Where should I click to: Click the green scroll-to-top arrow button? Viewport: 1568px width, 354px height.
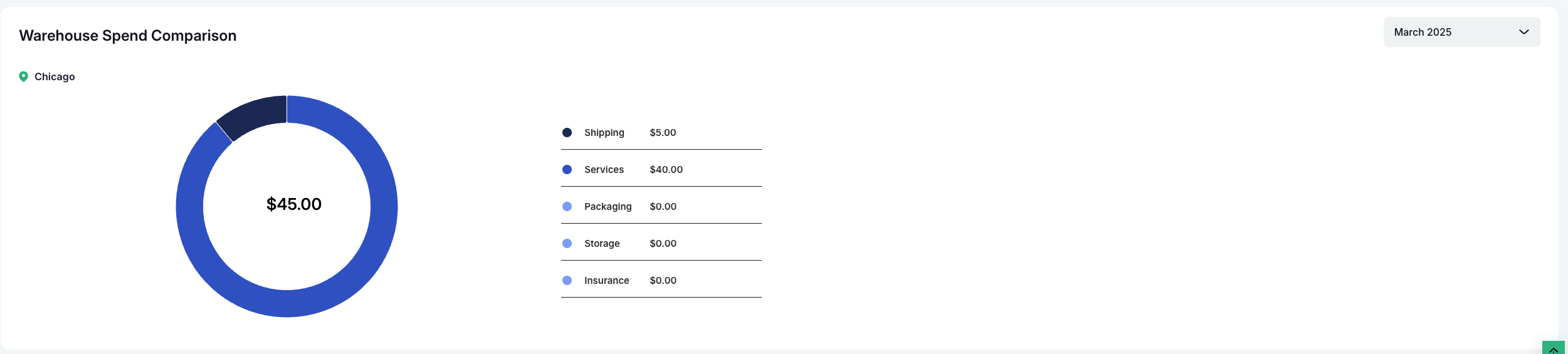[x=1553, y=348]
